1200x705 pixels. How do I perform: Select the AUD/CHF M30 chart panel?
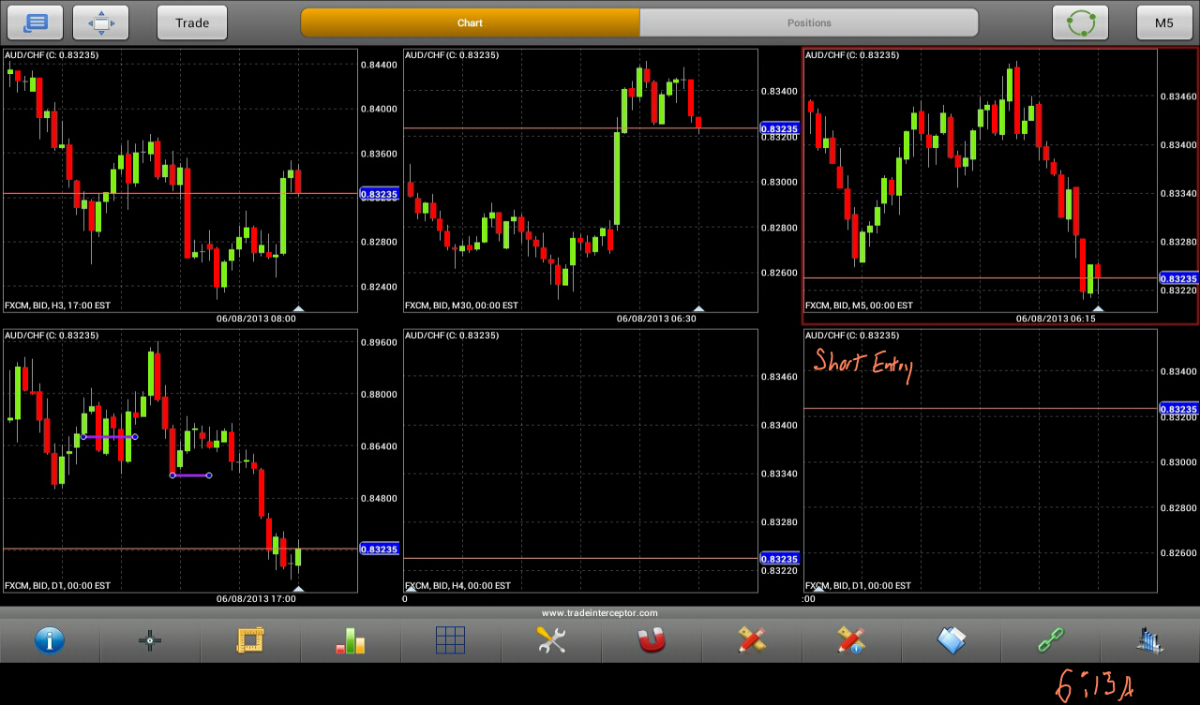pyautogui.click(x=580, y=180)
